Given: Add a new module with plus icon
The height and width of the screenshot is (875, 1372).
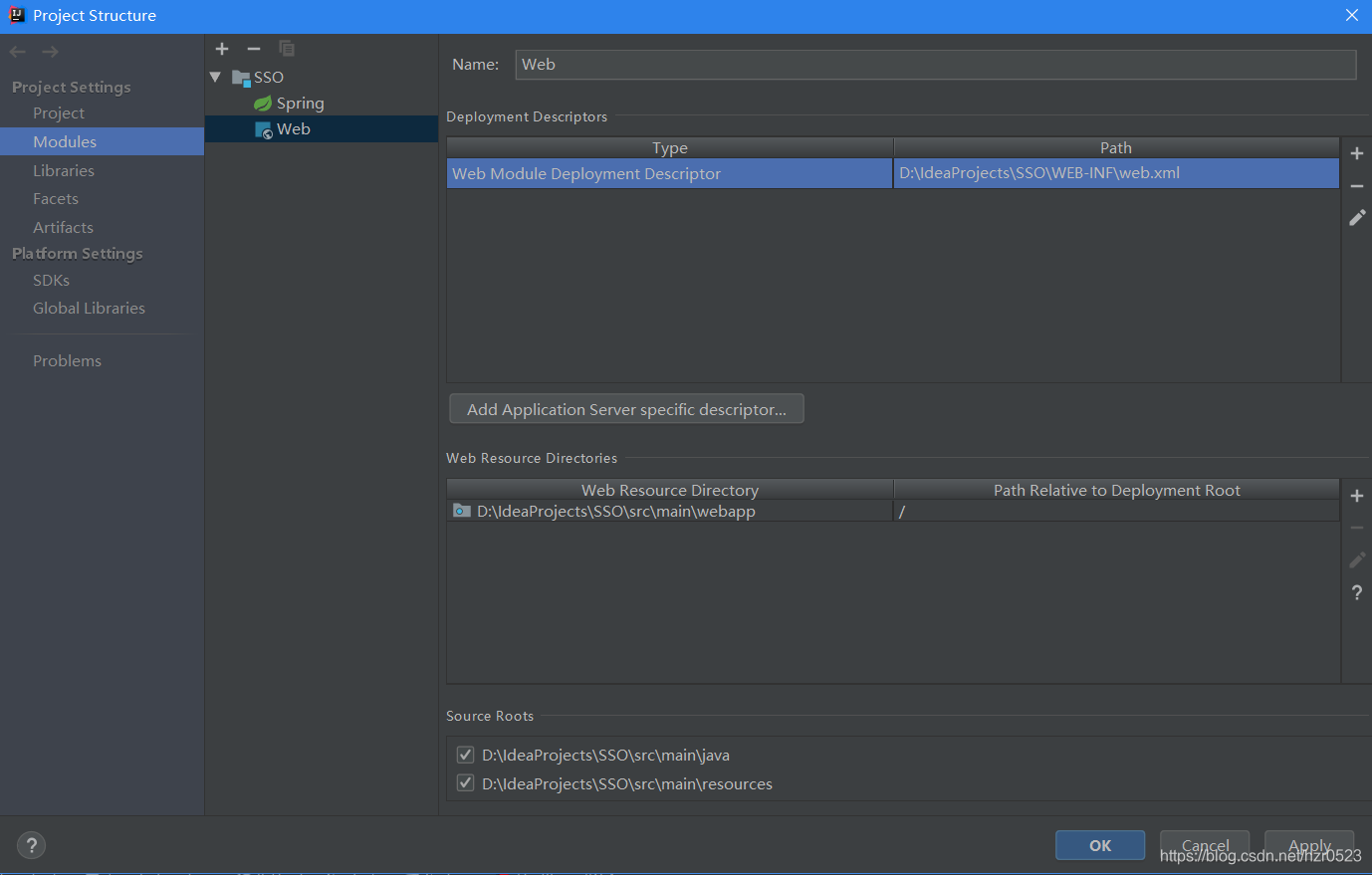Looking at the screenshot, I should tap(222, 49).
